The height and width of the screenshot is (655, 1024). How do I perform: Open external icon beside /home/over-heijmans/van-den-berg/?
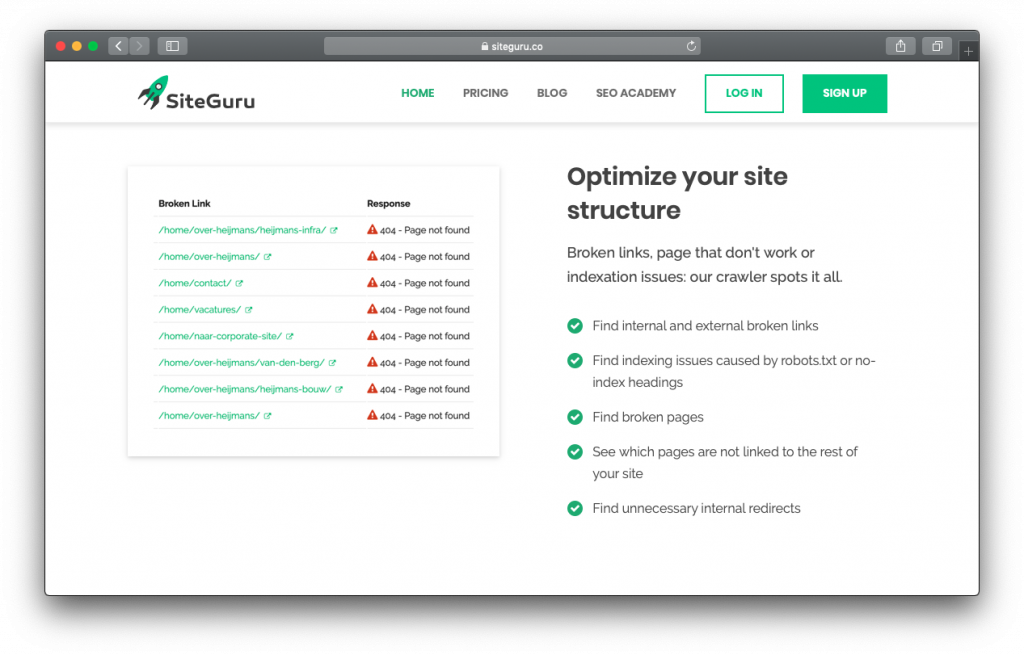point(332,362)
